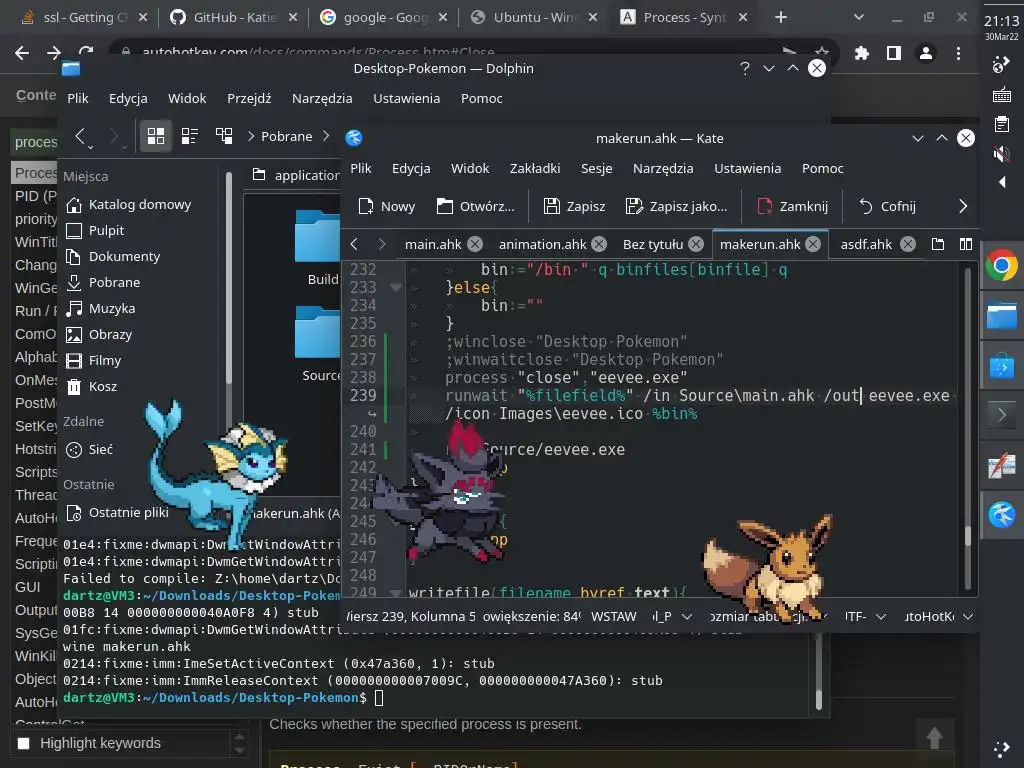Click Zamknij document button in Kate
Viewport: 1024px width, 768px height.
(792, 206)
